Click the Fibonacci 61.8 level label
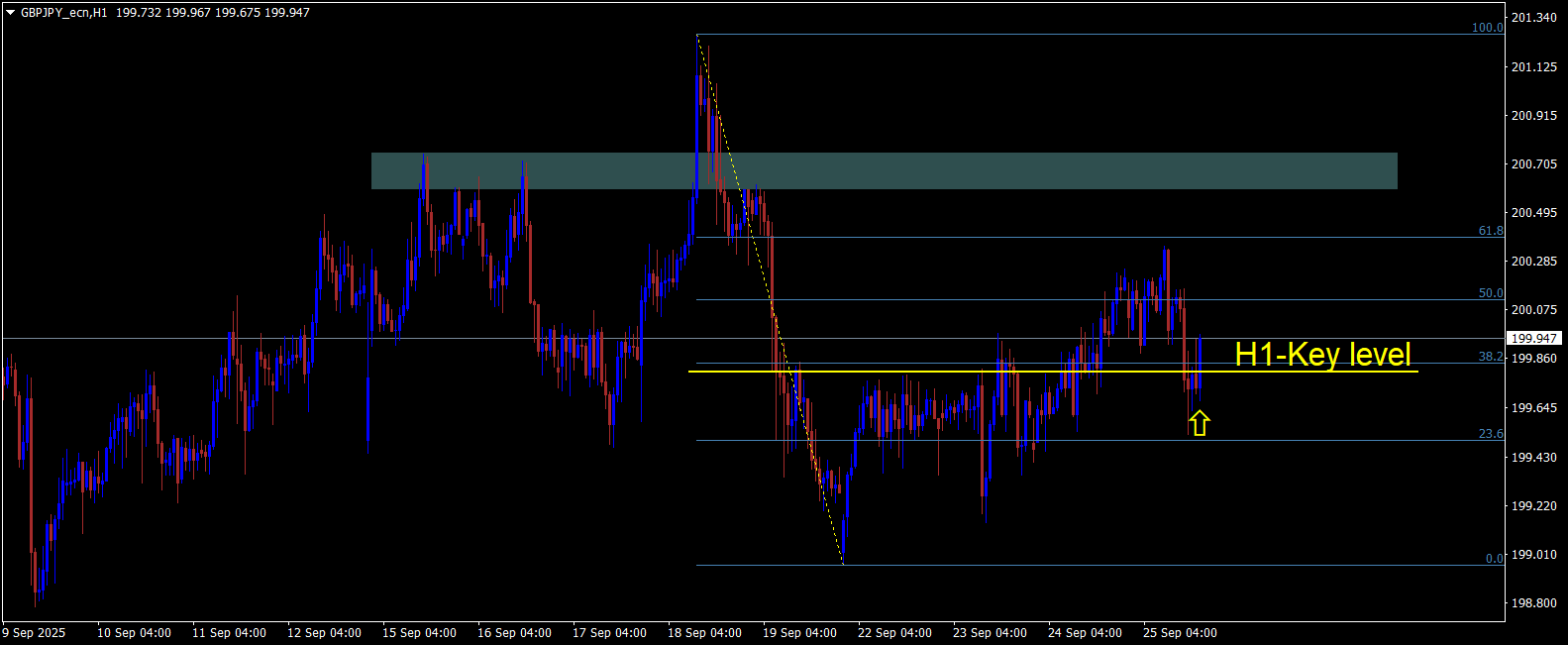1568x645 pixels. tap(1491, 231)
